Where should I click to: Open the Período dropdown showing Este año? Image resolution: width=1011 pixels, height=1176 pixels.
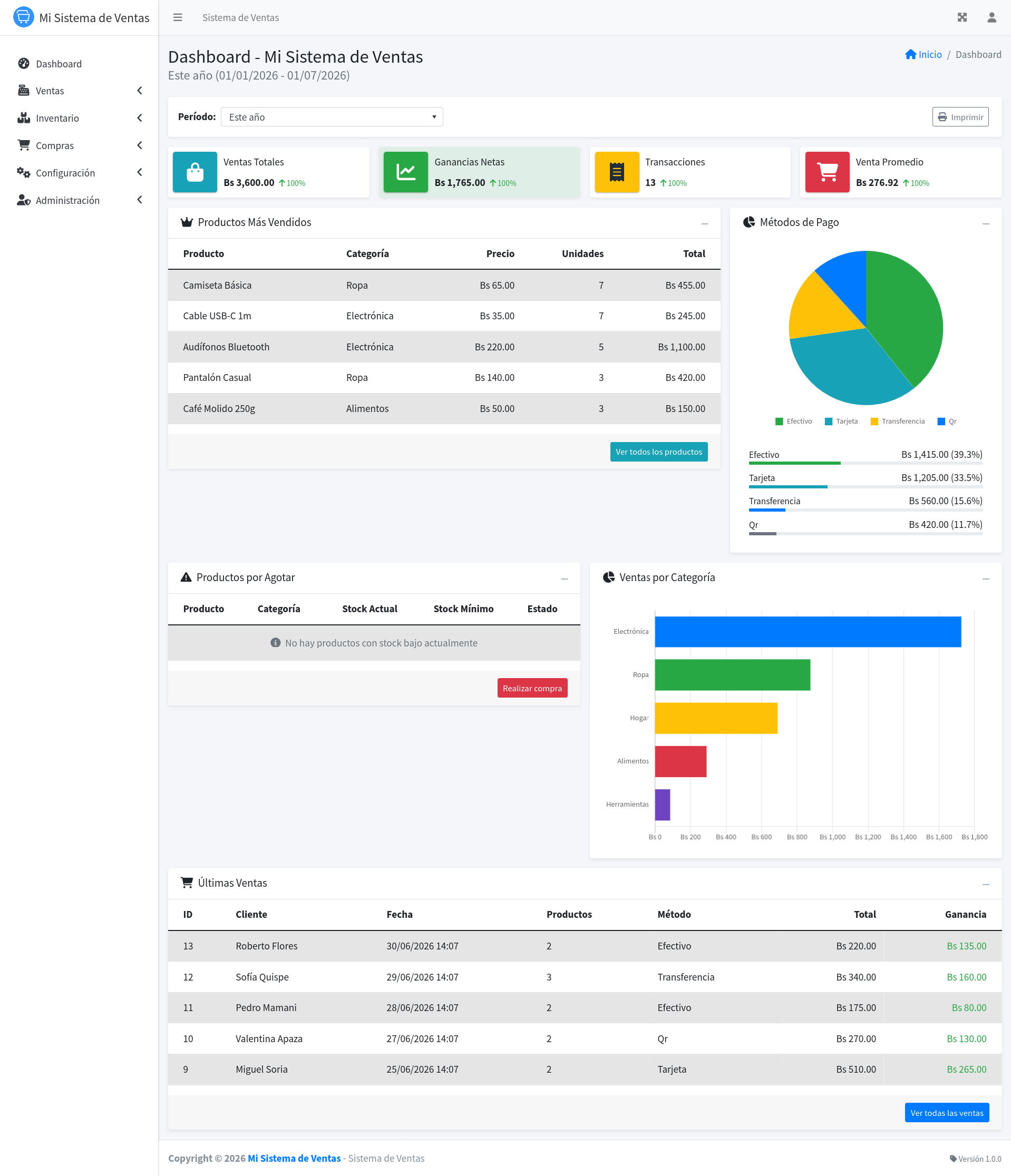coord(332,117)
